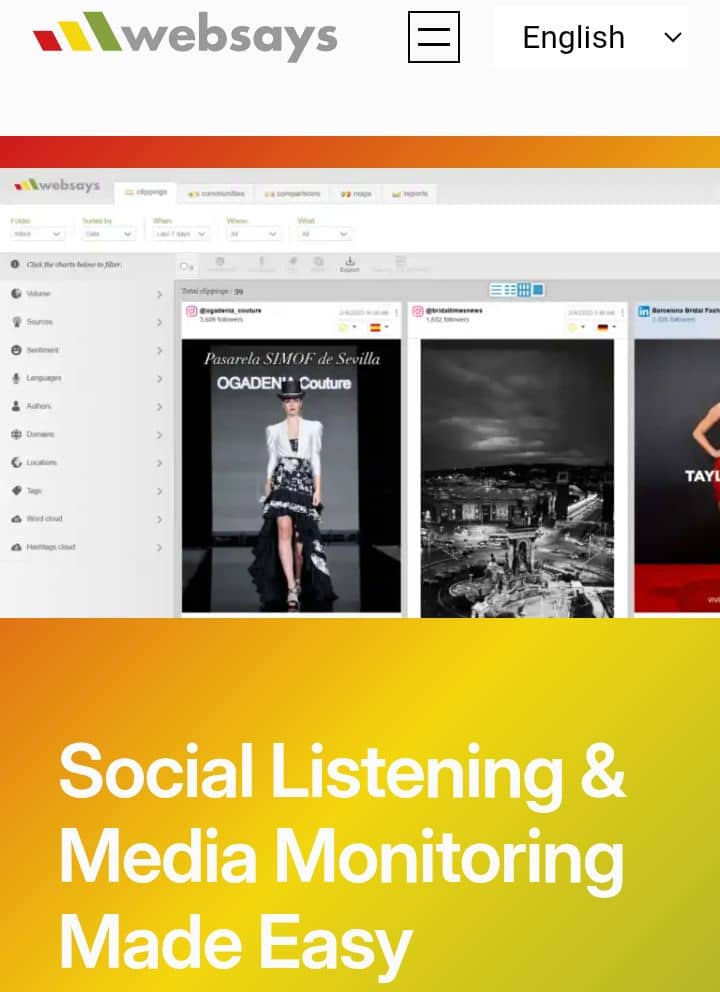Click the Tags label icon
This screenshot has height=992, width=720.
(16, 490)
